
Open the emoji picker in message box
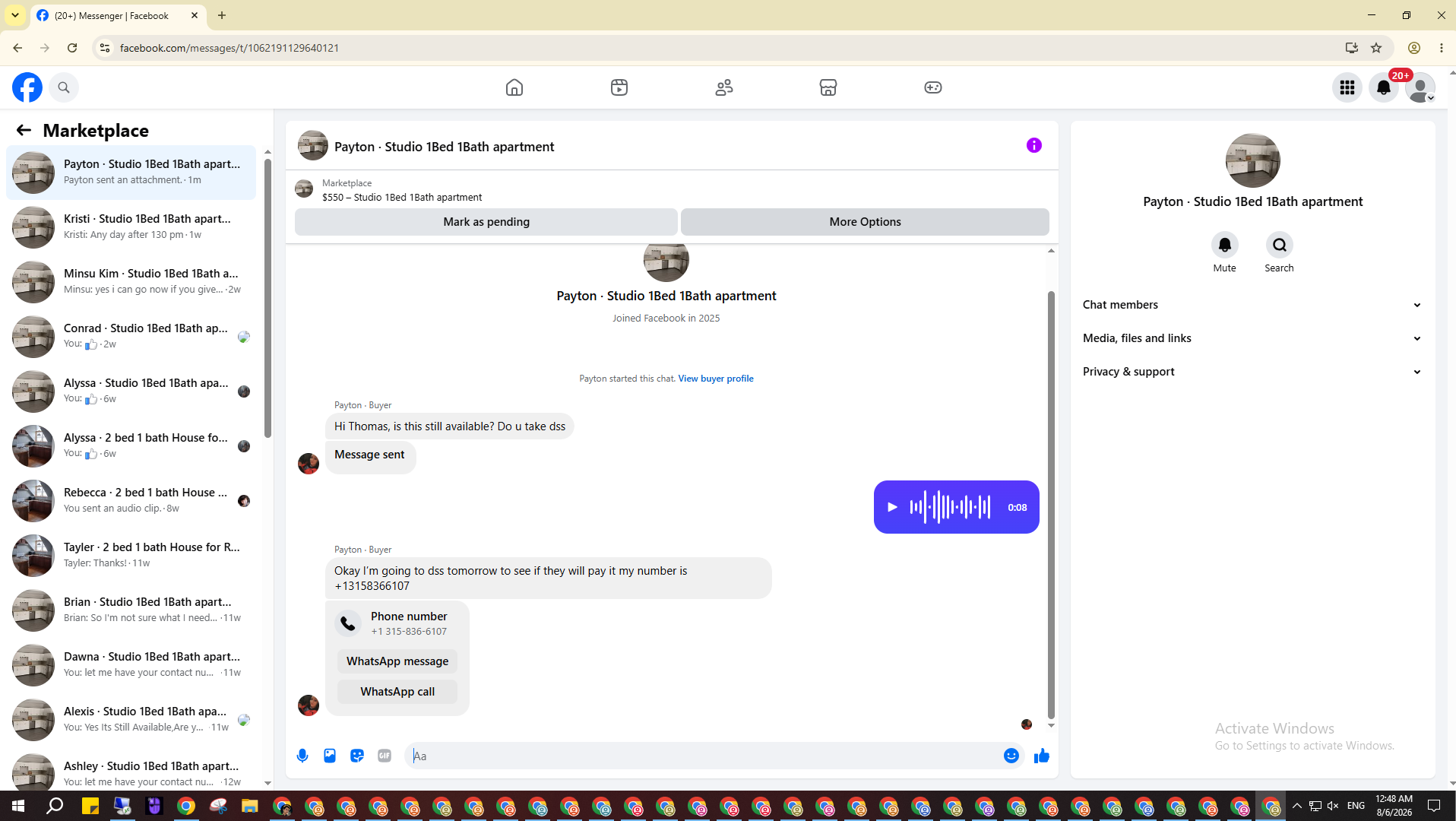pos(1011,756)
